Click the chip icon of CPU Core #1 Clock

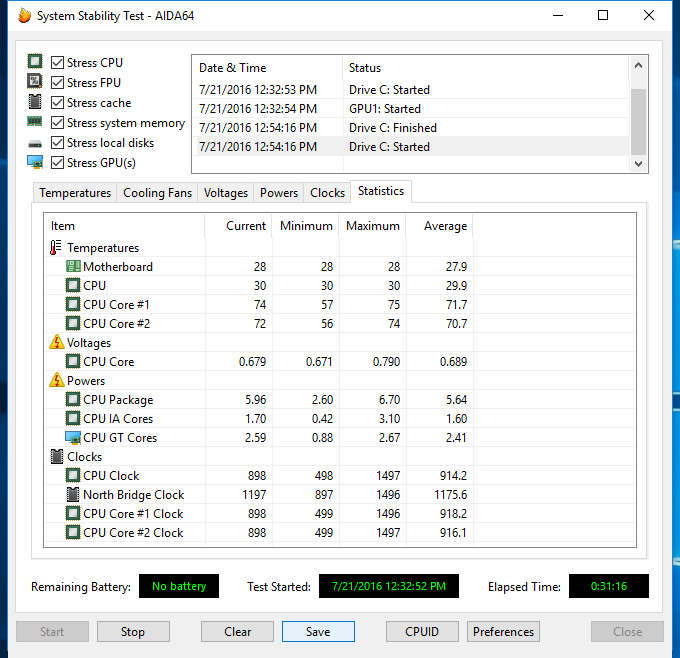point(73,514)
